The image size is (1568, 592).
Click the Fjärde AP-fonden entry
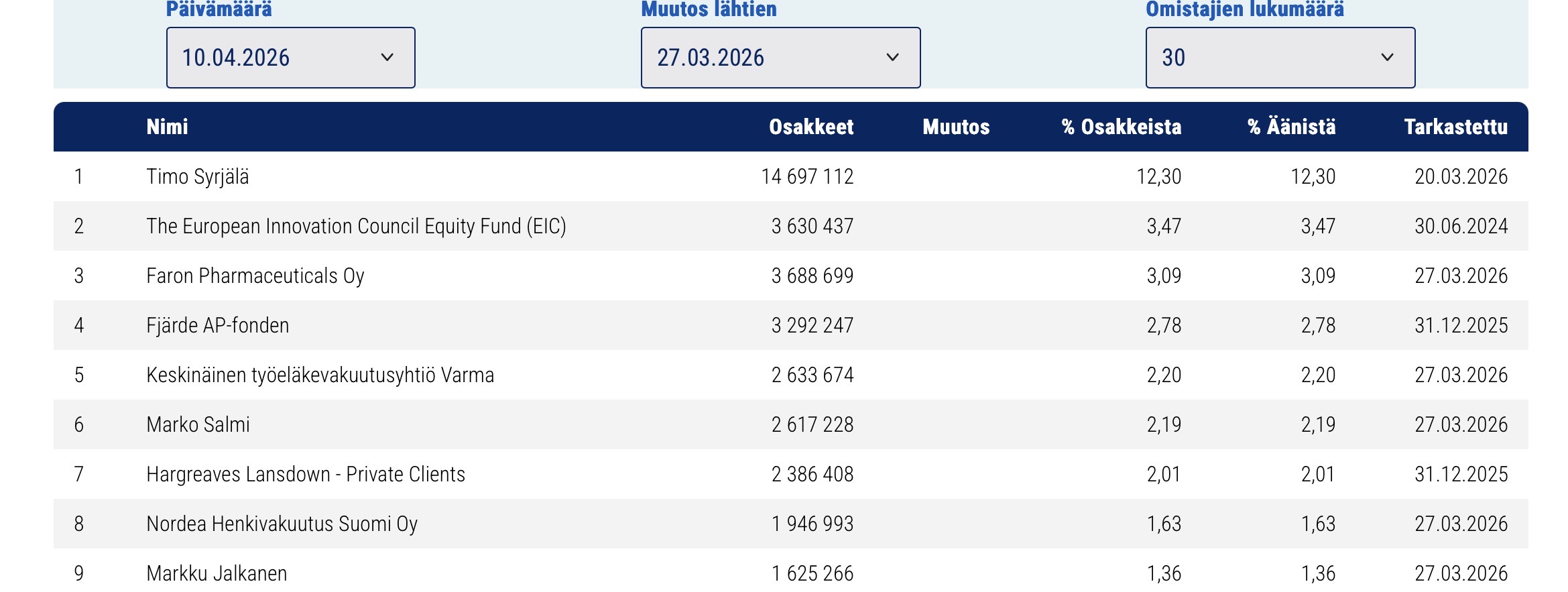(x=218, y=325)
